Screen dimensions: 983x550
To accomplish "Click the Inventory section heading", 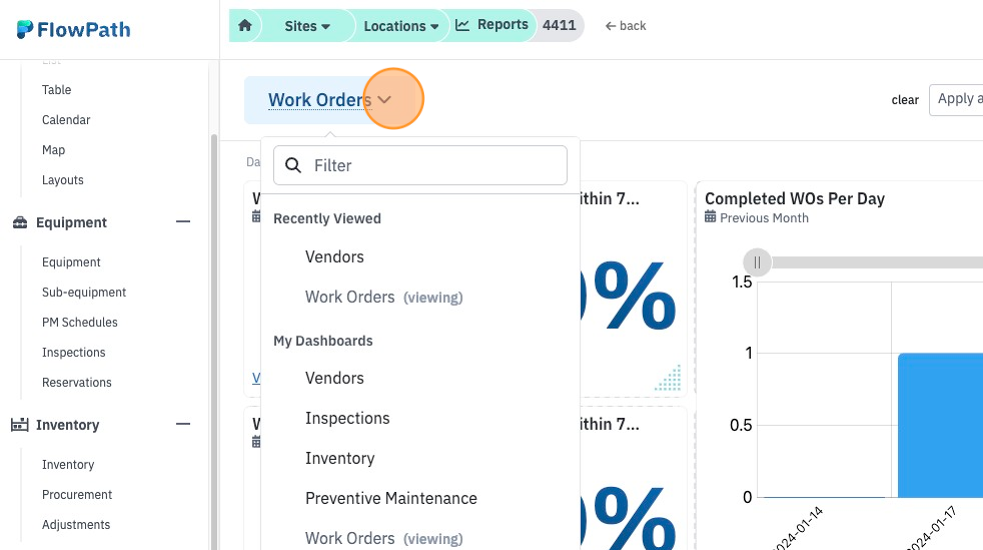I will (x=68, y=425).
